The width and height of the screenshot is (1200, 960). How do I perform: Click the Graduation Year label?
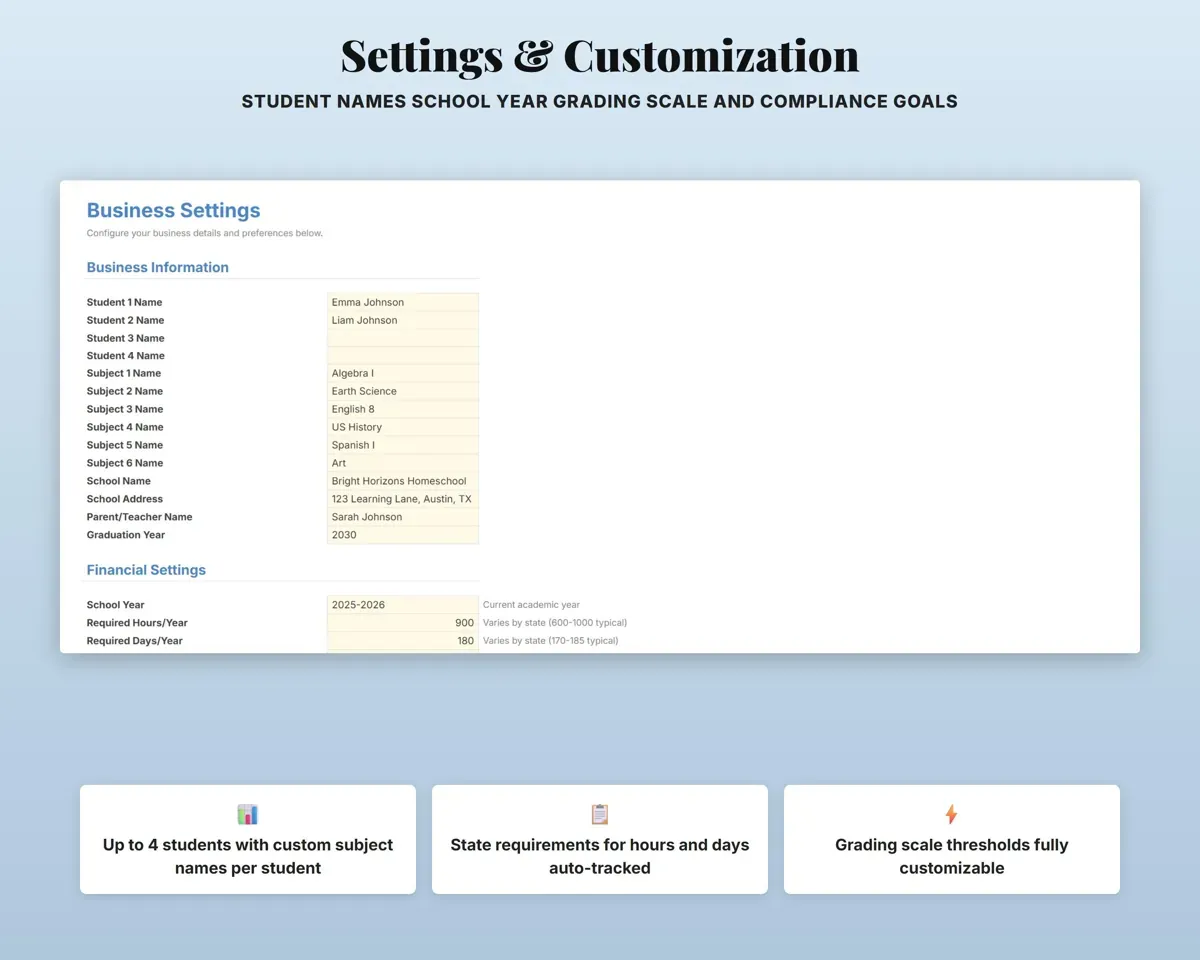click(x=125, y=536)
